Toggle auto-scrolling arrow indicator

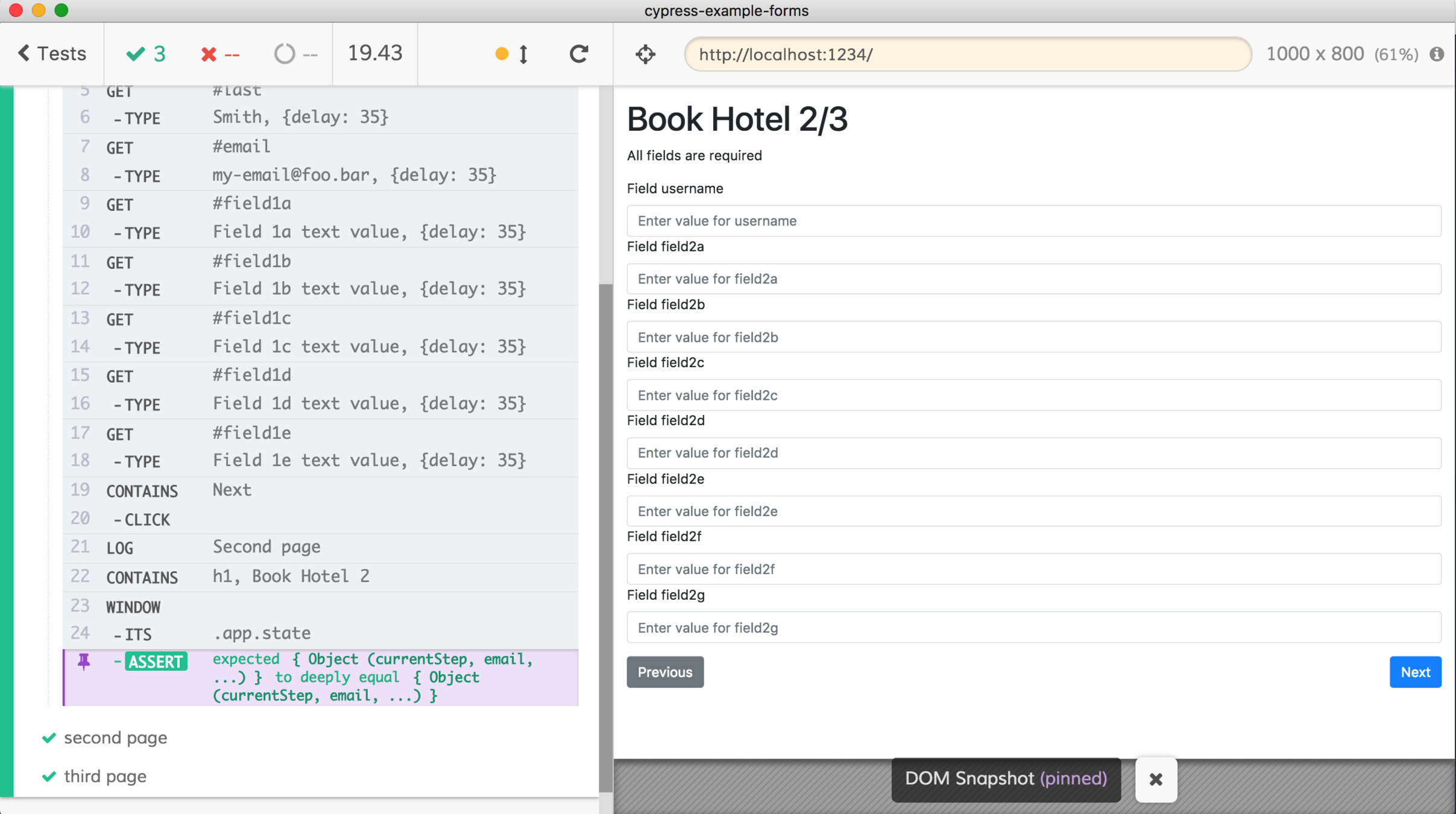click(x=523, y=54)
